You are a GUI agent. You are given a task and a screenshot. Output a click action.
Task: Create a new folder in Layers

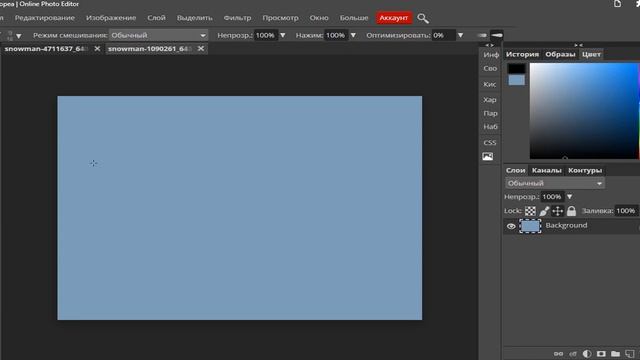tap(616, 353)
